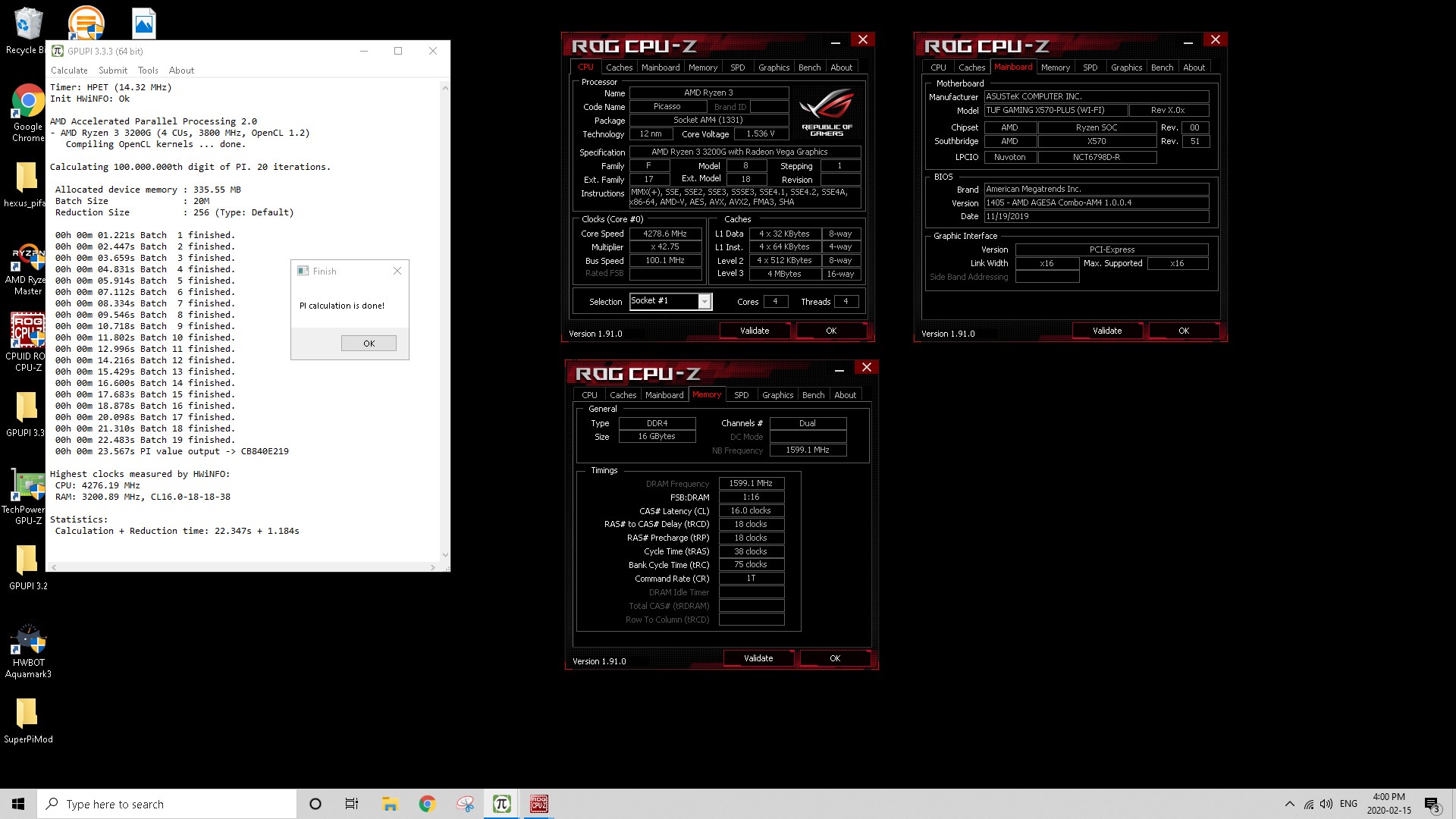1456x819 pixels.
Task: Switch to ROG CPU-Z taskbar icon
Action: (539, 804)
